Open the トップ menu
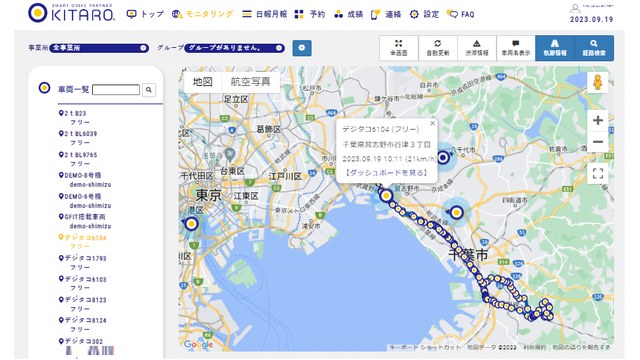Screen dimensions: 640x360 (145, 14)
